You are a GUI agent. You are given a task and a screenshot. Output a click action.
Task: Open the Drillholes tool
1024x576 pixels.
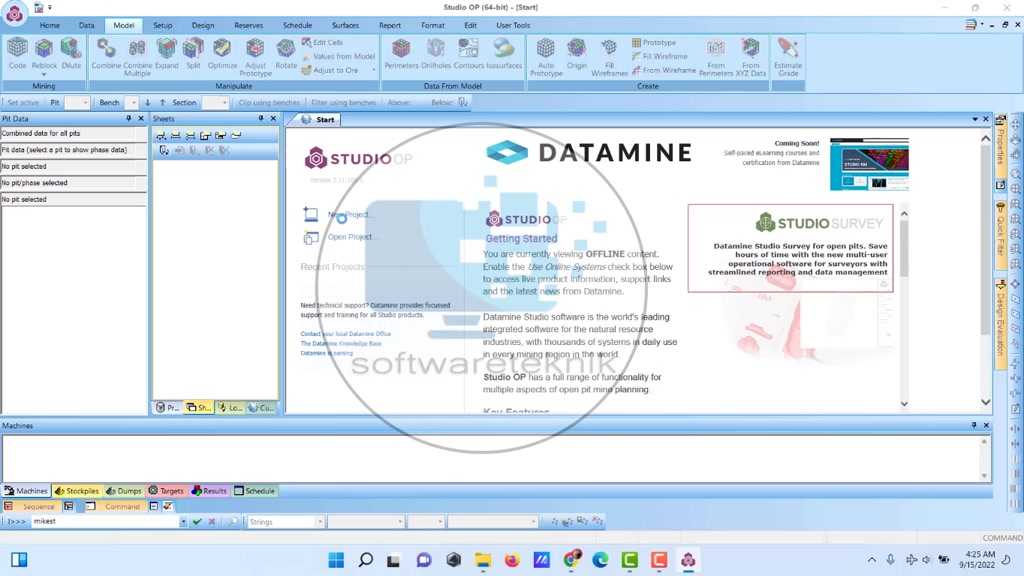pyautogui.click(x=436, y=54)
